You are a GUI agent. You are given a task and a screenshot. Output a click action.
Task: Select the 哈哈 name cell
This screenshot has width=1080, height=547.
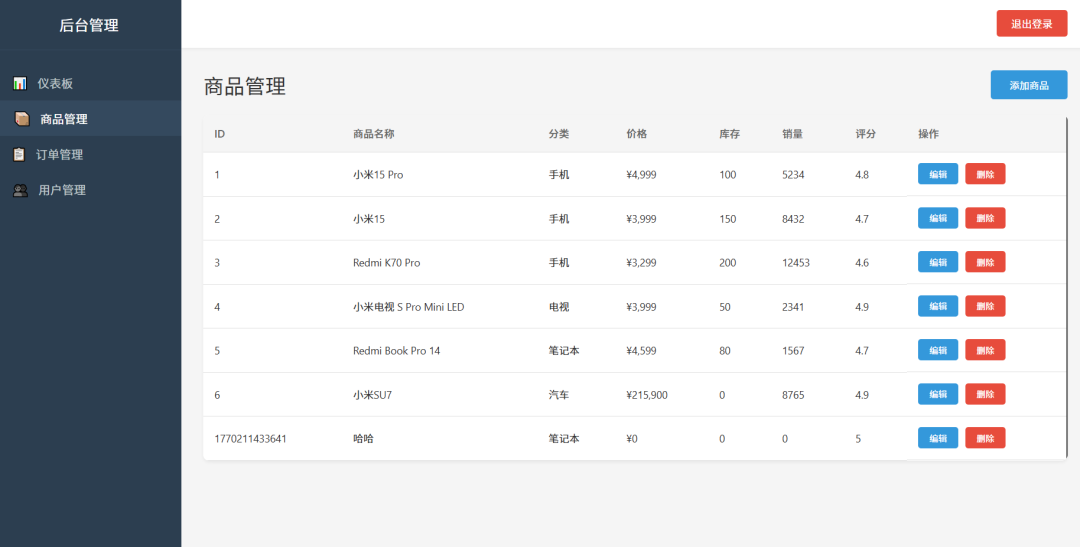pyautogui.click(x=363, y=439)
